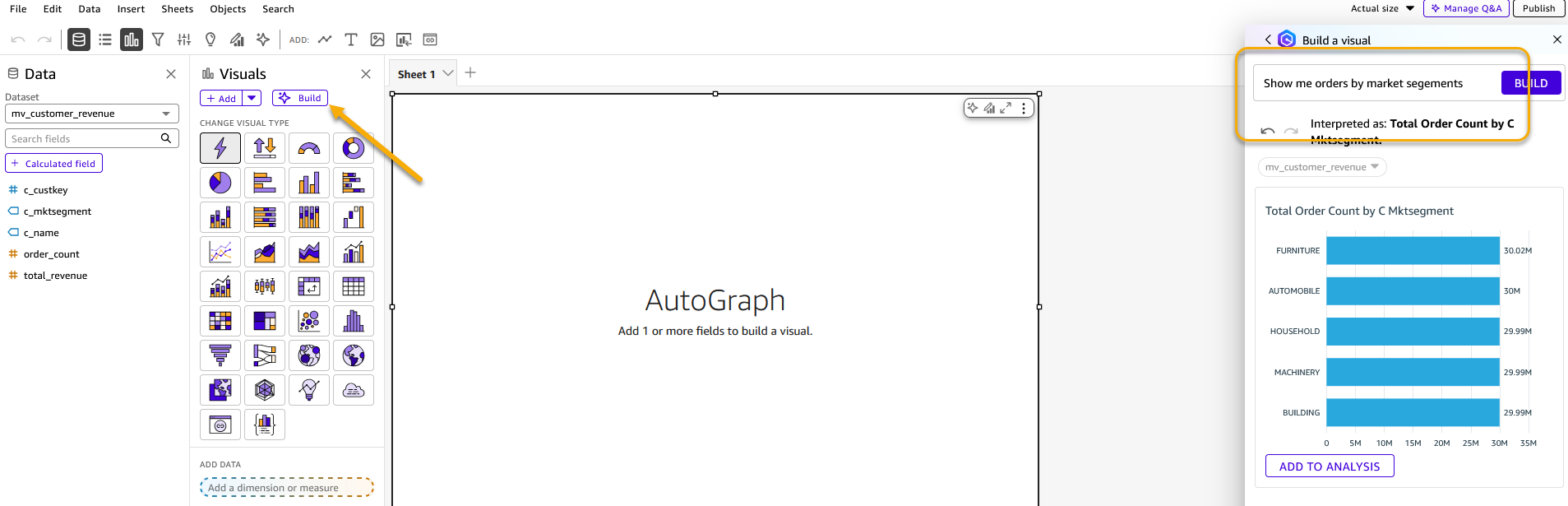Open the Objects menu
This screenshot has height=506, width=1568.
click(x=228, y=9)
